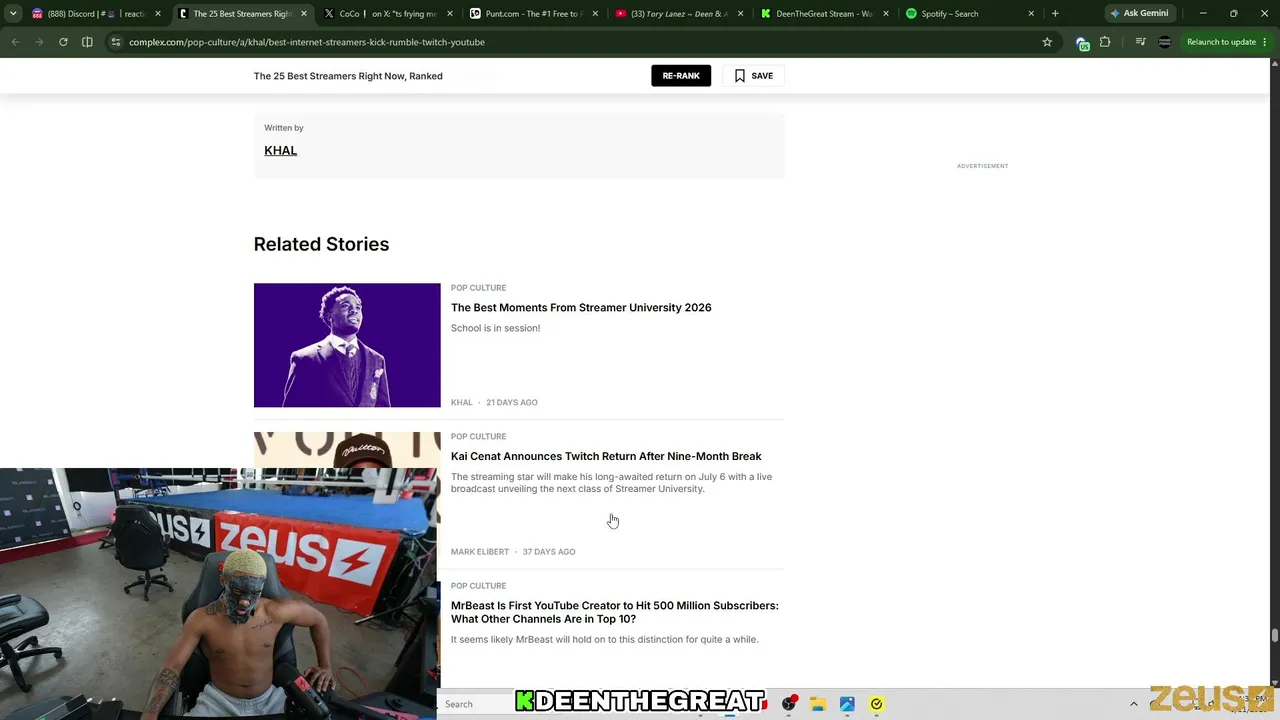Reload the Complex page
Screen dimensions: 1280x720
coord(63,42)
